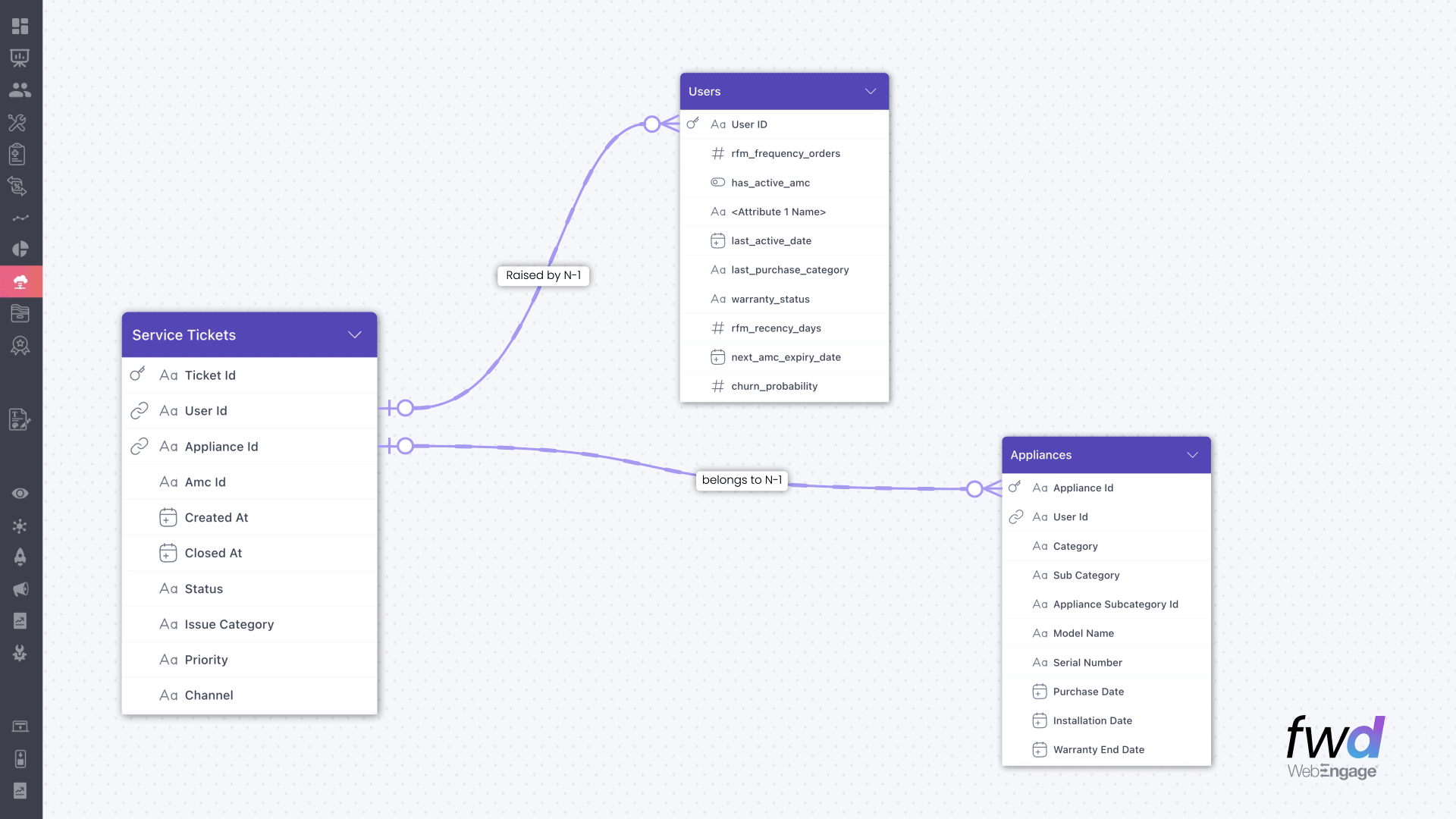
Task: Click the 'Raised by N-1' relationship label
Action: point(543,275)
